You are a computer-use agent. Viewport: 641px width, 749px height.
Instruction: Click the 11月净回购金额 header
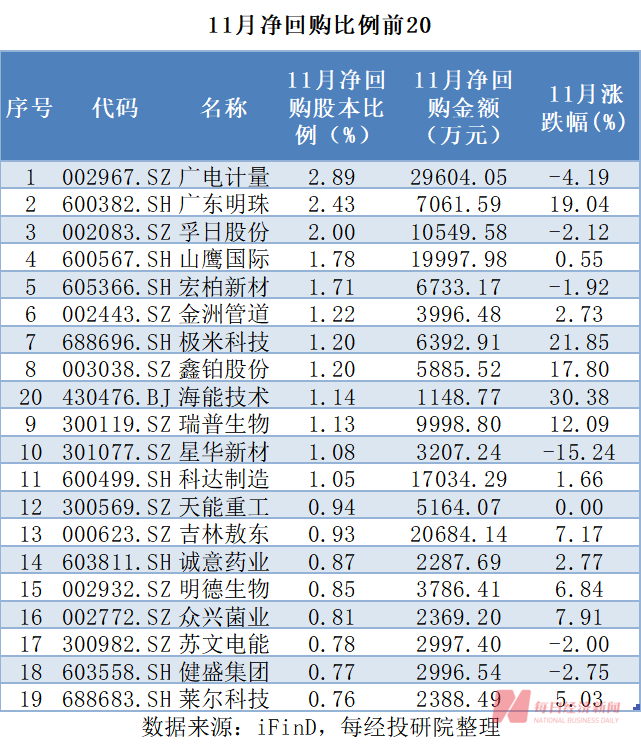click(x=463, y=107)
